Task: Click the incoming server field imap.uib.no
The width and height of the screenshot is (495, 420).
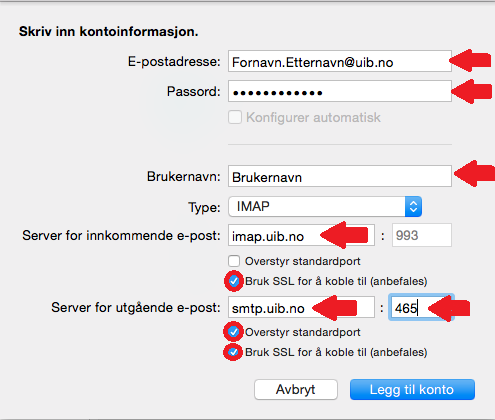Action: [301, 235]
